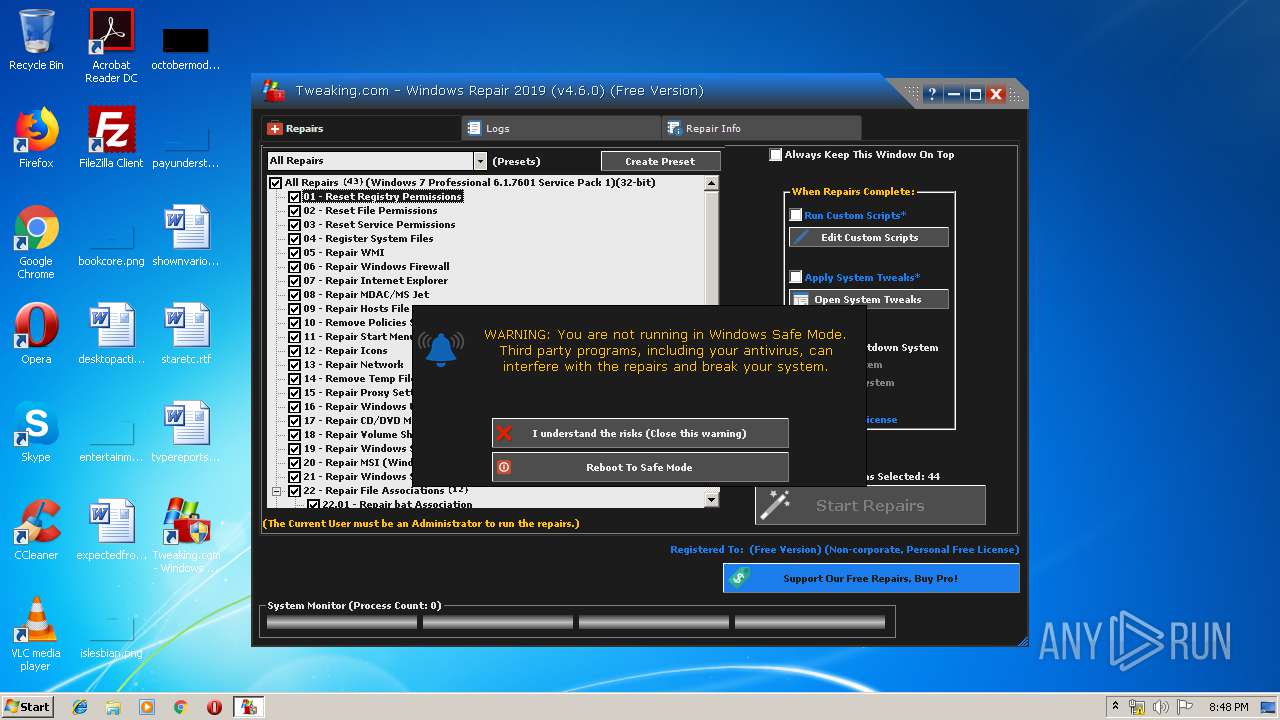Click the repairs list scroll down arrow
This screenshot has width=1280, height=720.
[712, 500]
